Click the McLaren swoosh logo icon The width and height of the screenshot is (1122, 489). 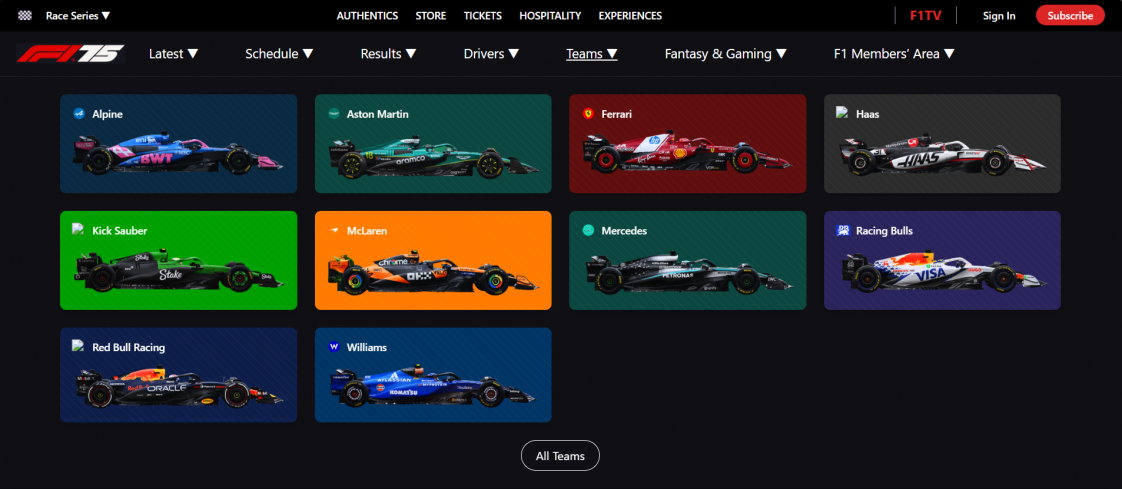[333, 230]
